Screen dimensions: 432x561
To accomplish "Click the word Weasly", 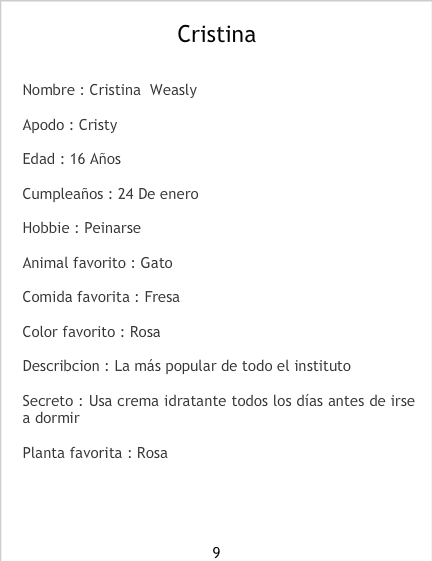I will click(x=173, y=90).
